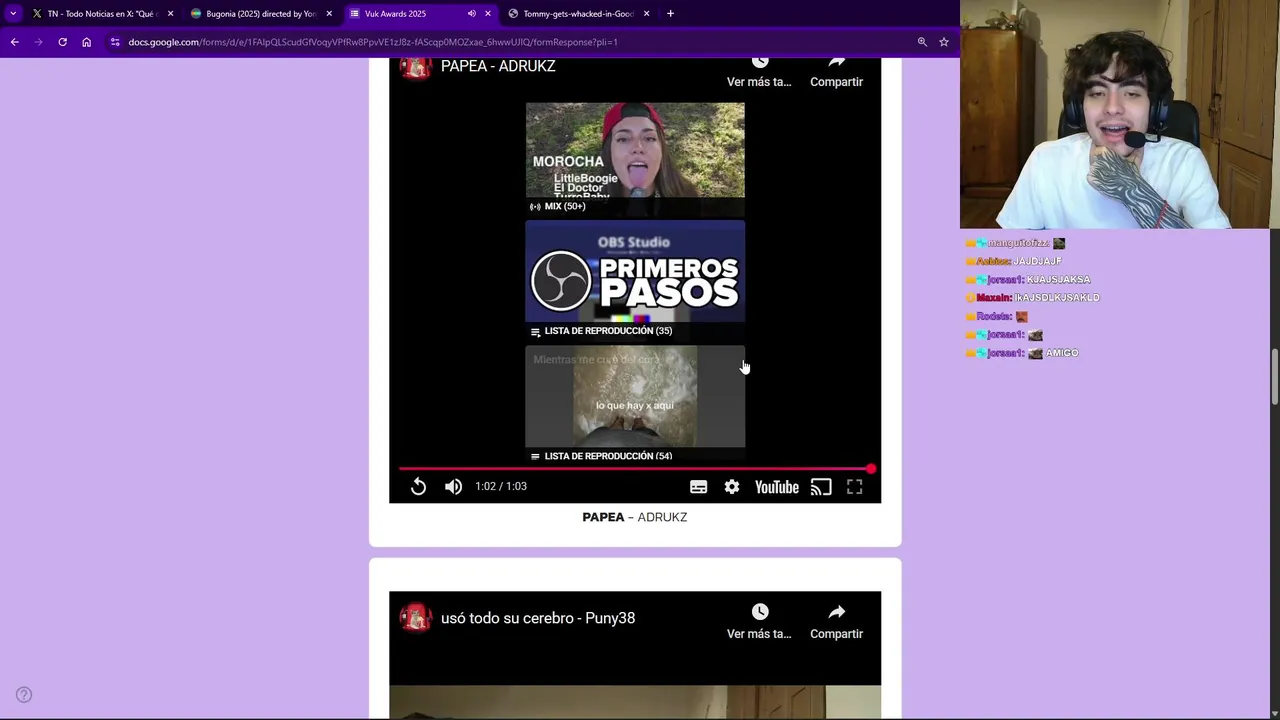
Task: Click 'Ver más tarde' on PAPEA video
Action: pyautogui.click(x=759, y=72)
